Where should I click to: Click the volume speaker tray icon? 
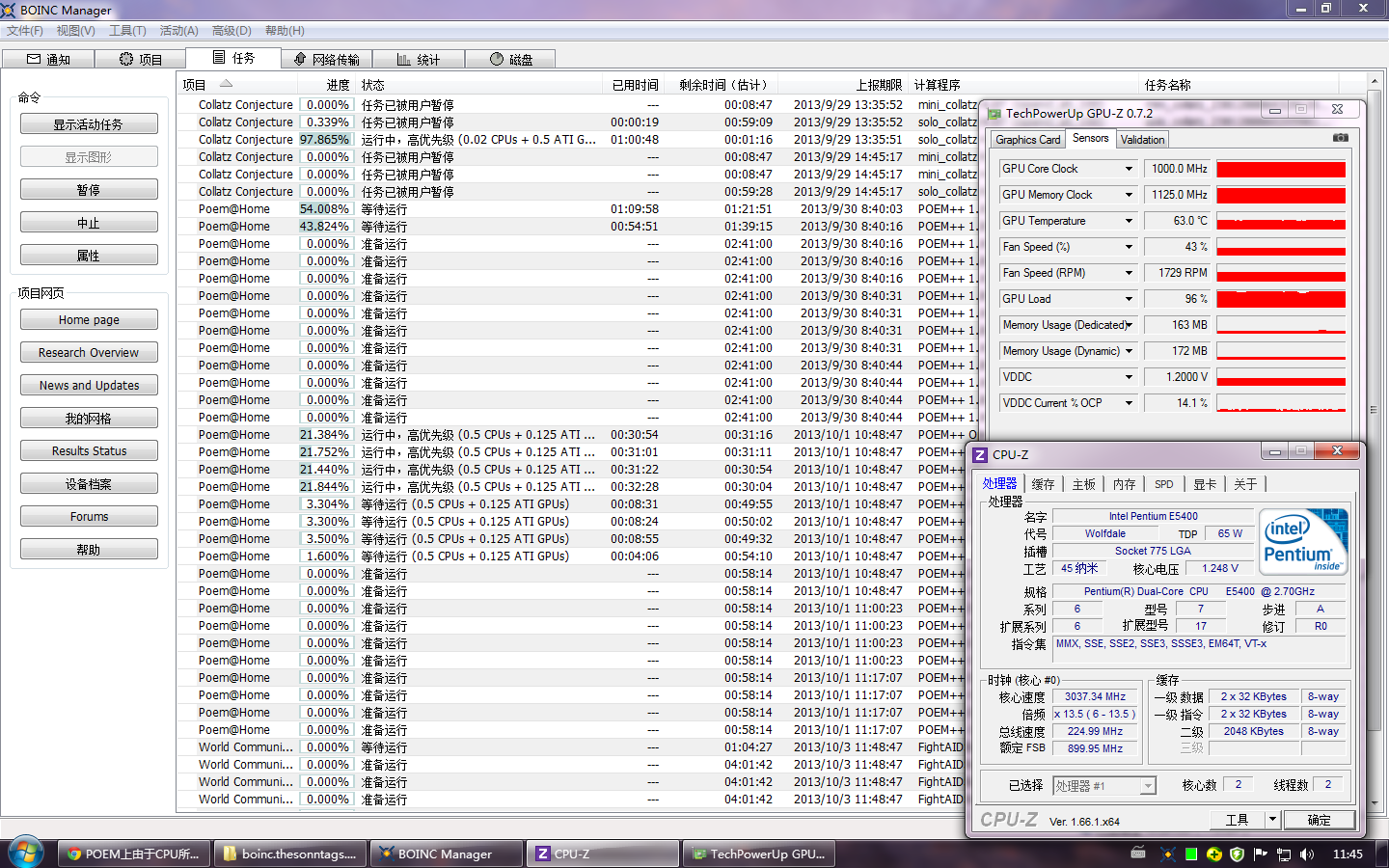click(1307, 854)
